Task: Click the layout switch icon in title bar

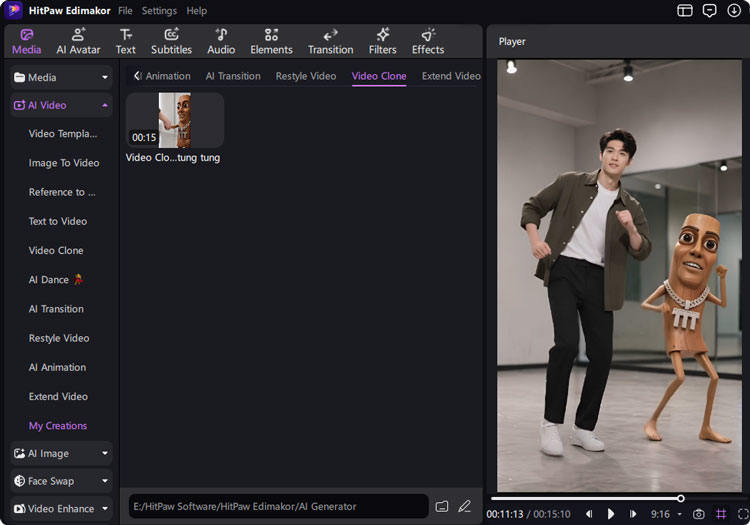Action: pos(684,11)
